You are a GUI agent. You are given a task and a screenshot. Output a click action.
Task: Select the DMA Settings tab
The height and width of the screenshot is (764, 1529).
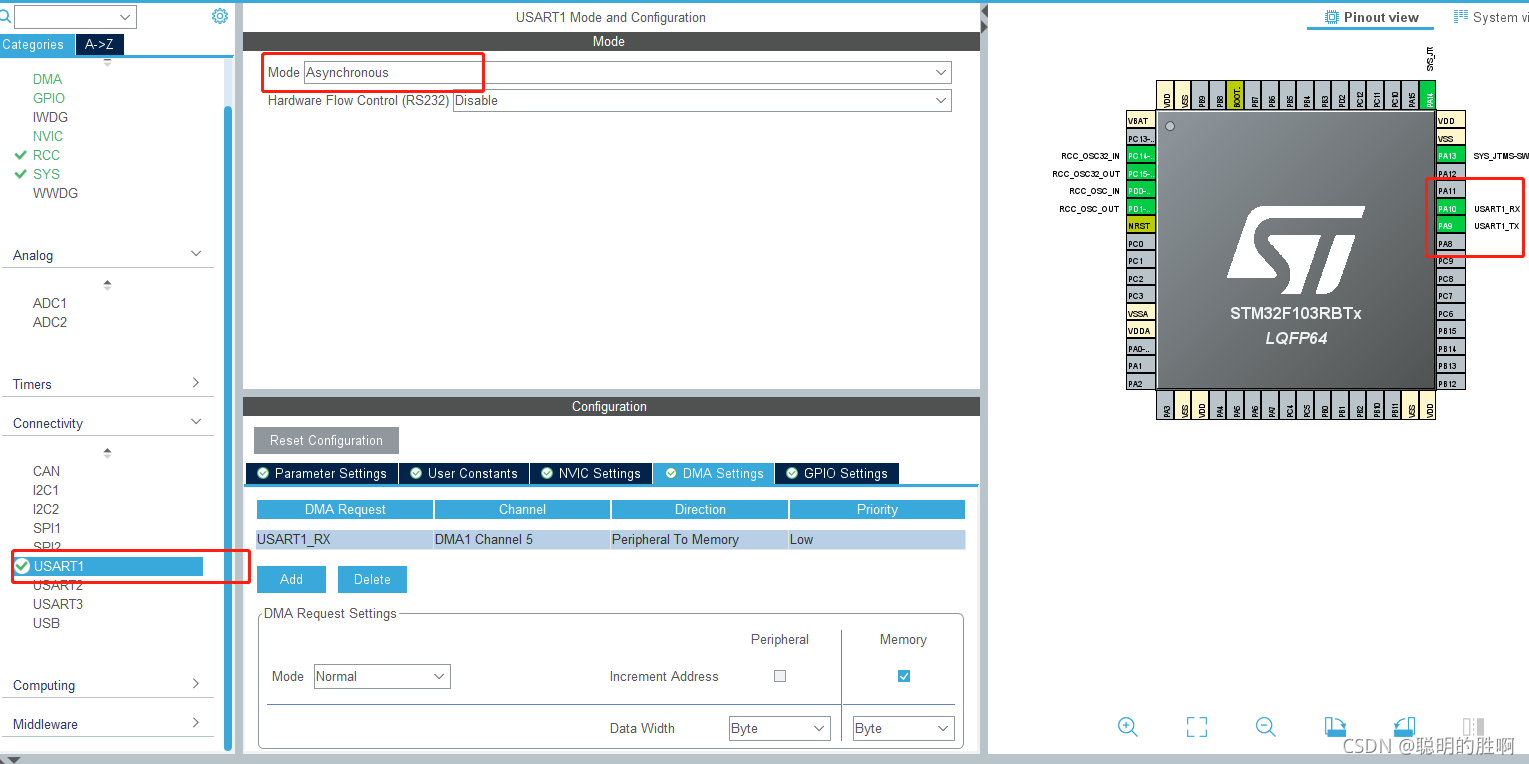pos(714,473)
